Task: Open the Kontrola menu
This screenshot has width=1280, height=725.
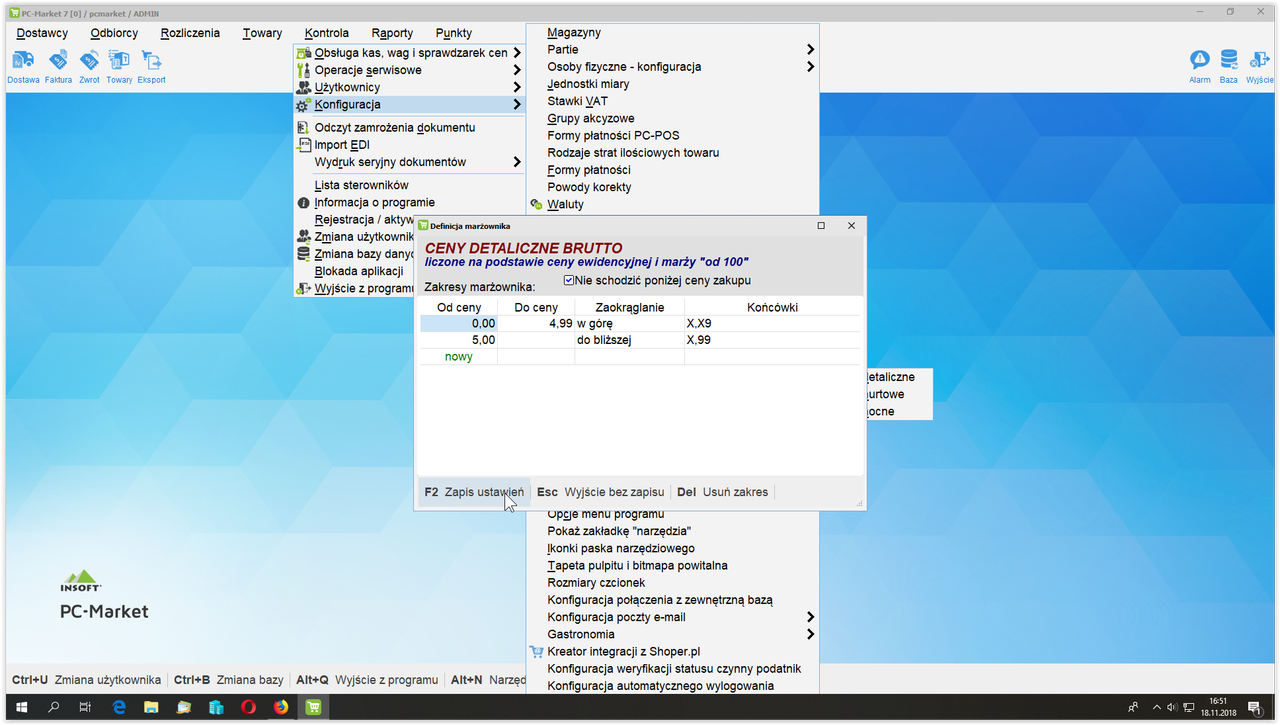Action: click(327, 33)
